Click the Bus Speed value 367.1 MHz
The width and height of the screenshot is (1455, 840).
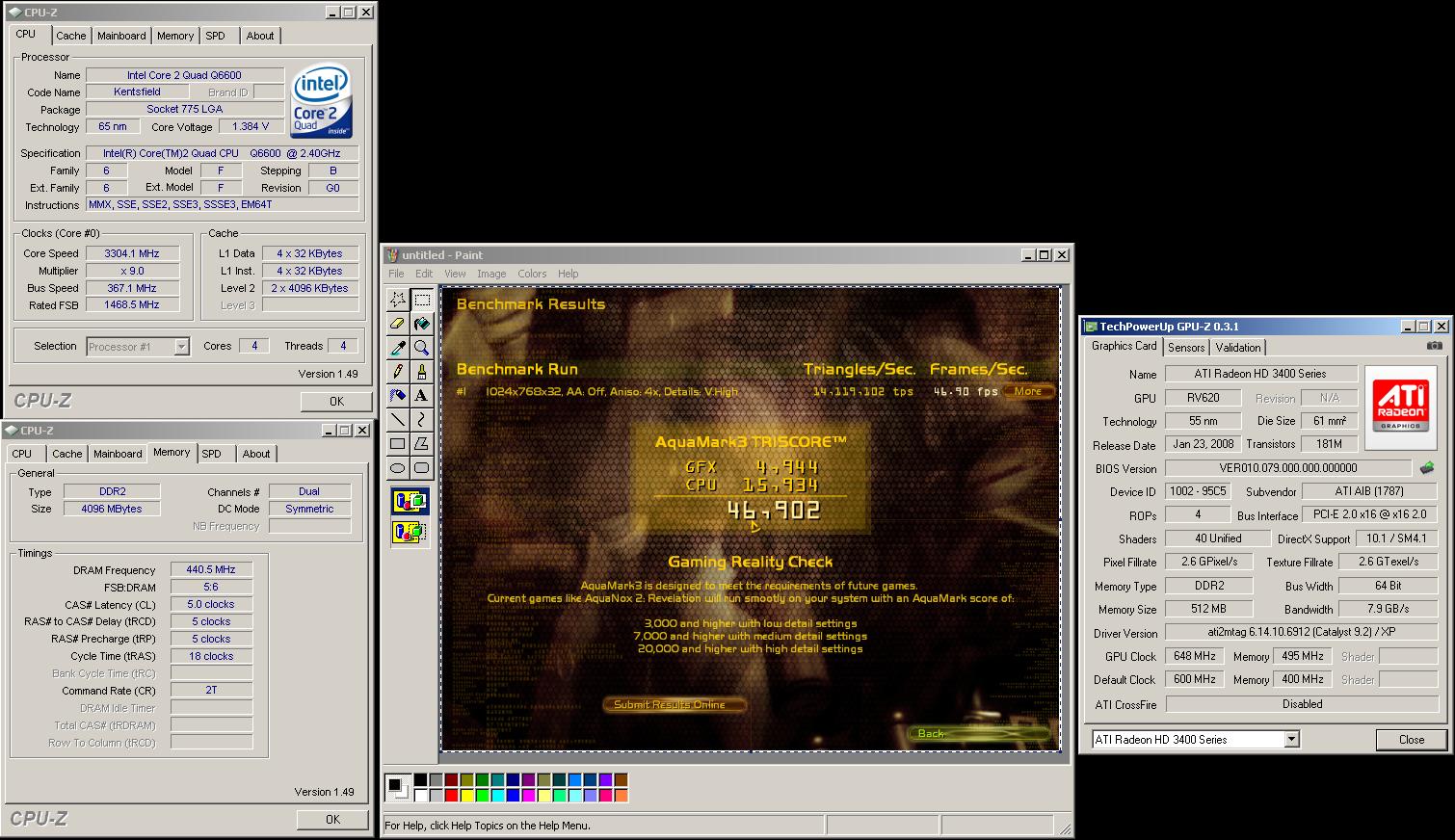click(131, 288)
